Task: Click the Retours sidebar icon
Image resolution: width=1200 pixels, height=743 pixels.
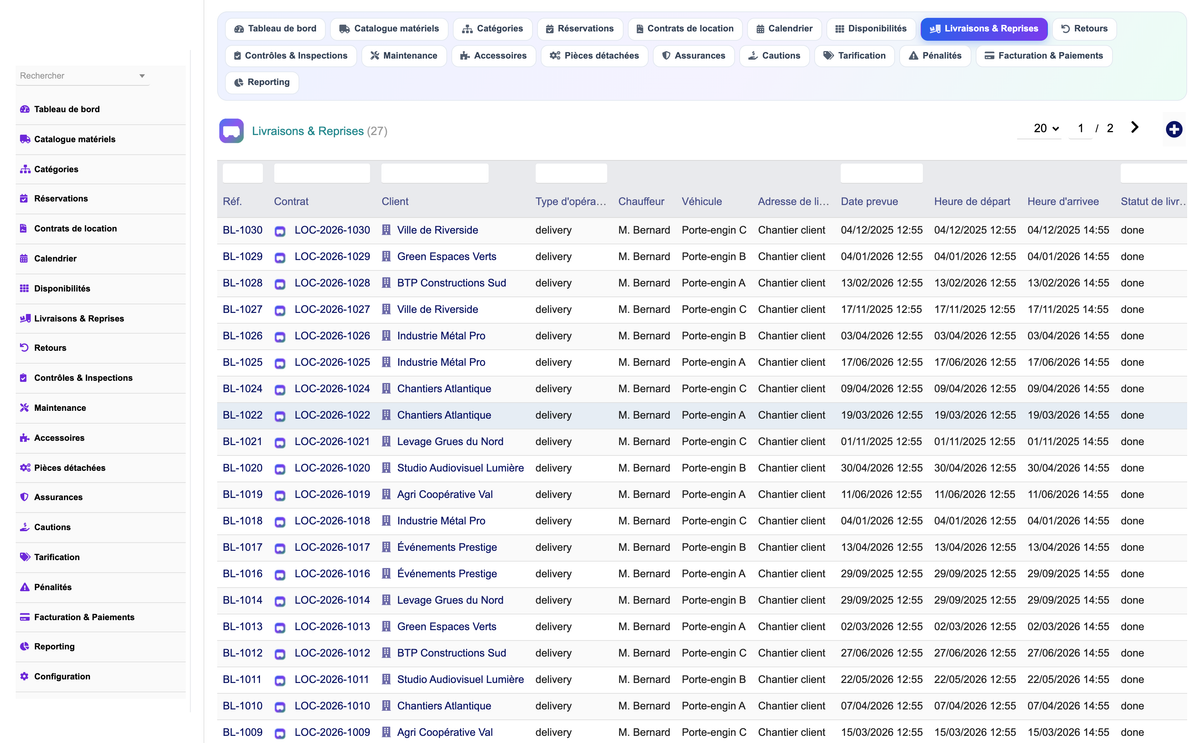Action: (25, 348)
